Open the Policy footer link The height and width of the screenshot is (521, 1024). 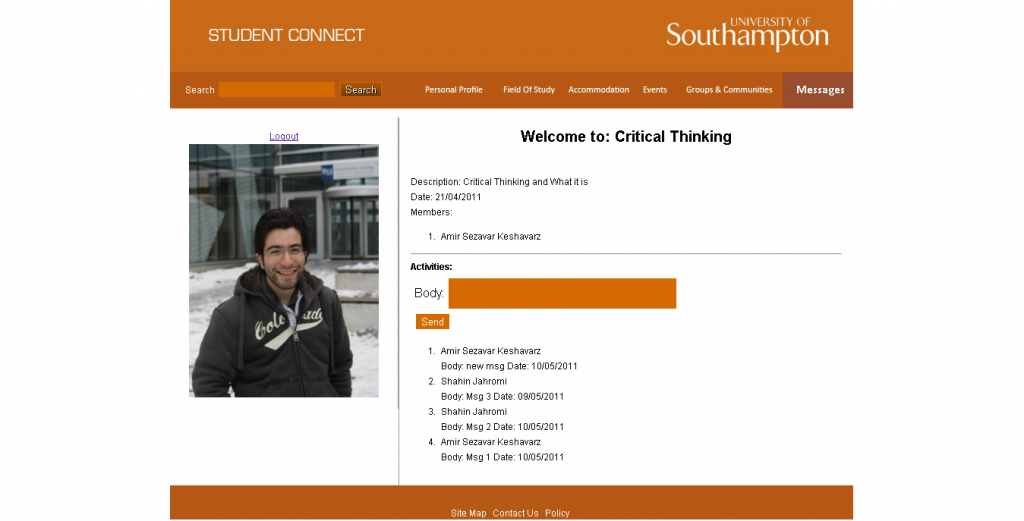pos(557,513)
